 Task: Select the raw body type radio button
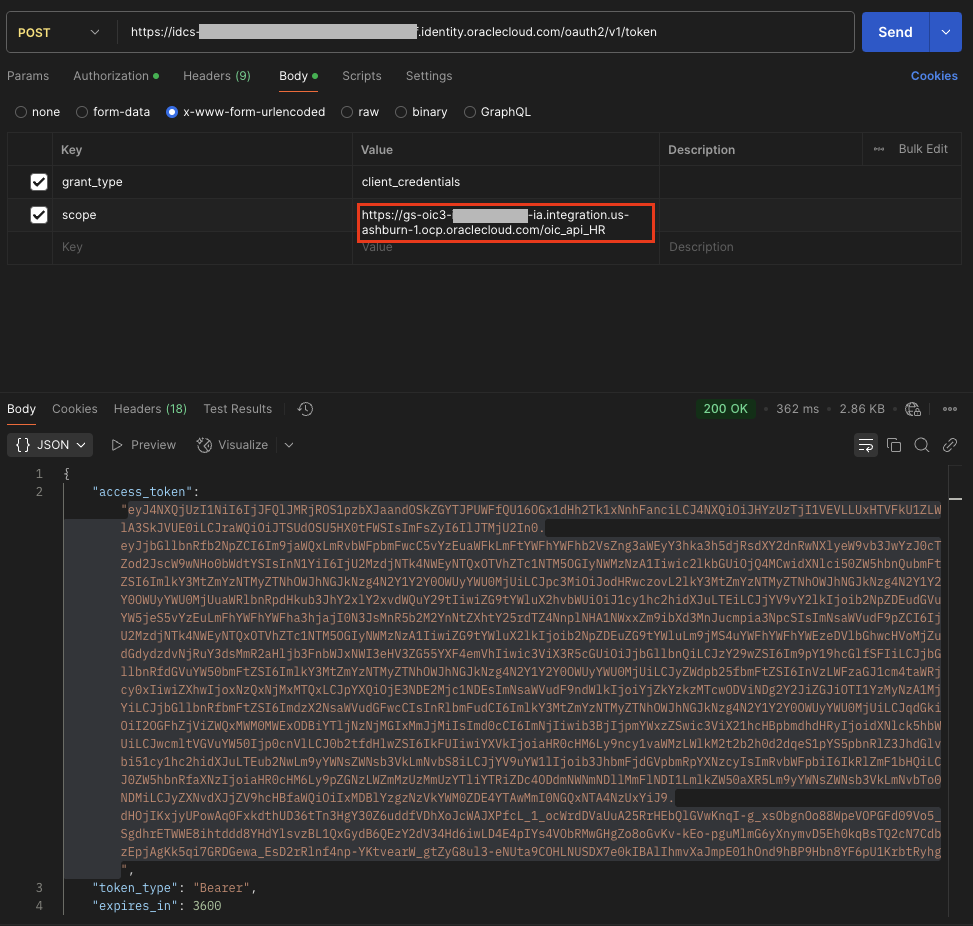click(x=347, y=112)
